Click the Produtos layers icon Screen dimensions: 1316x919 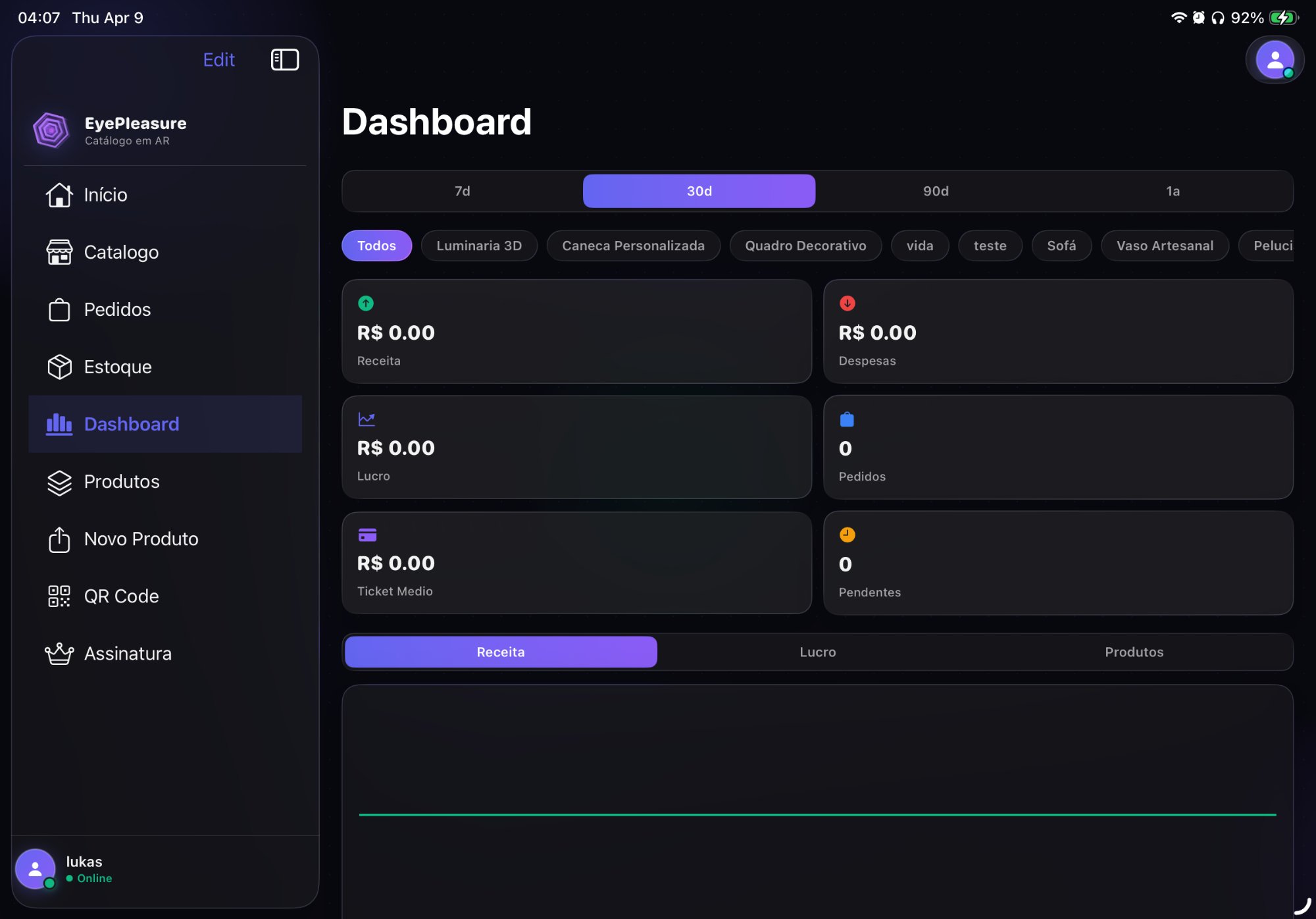(59, 482)
